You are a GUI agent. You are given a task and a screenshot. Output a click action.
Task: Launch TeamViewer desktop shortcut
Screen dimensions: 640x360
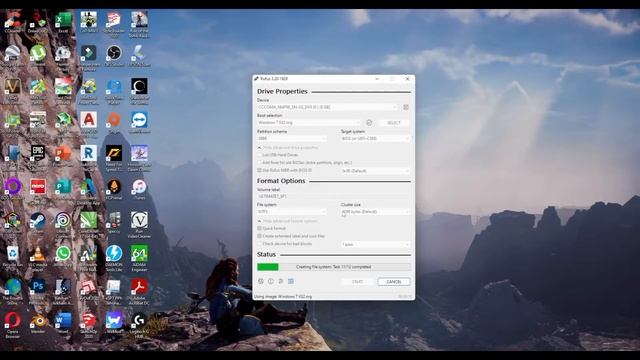click(x=139, y=123)
